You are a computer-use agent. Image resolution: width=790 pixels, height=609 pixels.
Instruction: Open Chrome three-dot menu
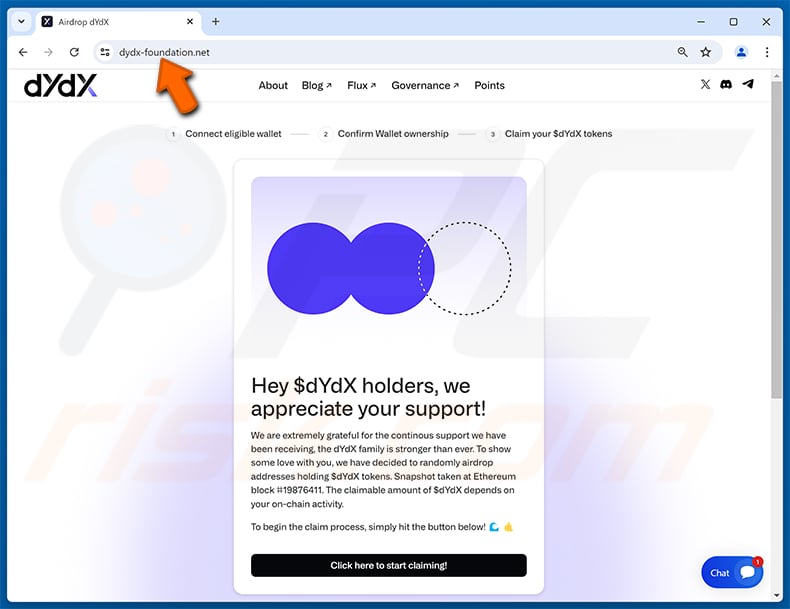767,52
